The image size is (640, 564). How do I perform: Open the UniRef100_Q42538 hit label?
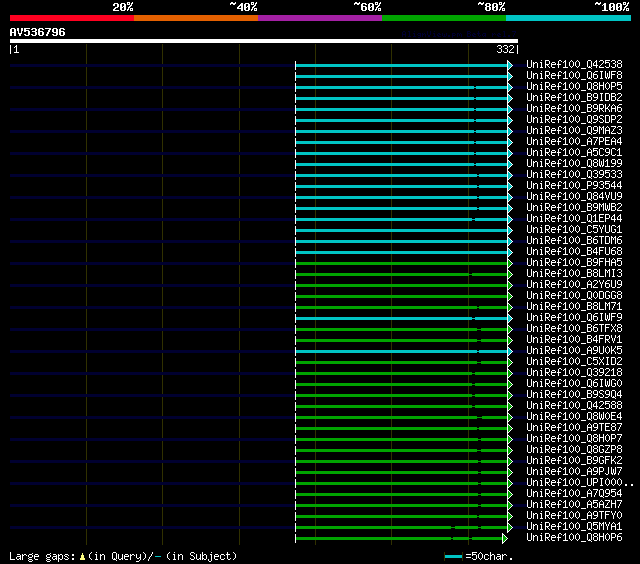[x=574, y=64]
